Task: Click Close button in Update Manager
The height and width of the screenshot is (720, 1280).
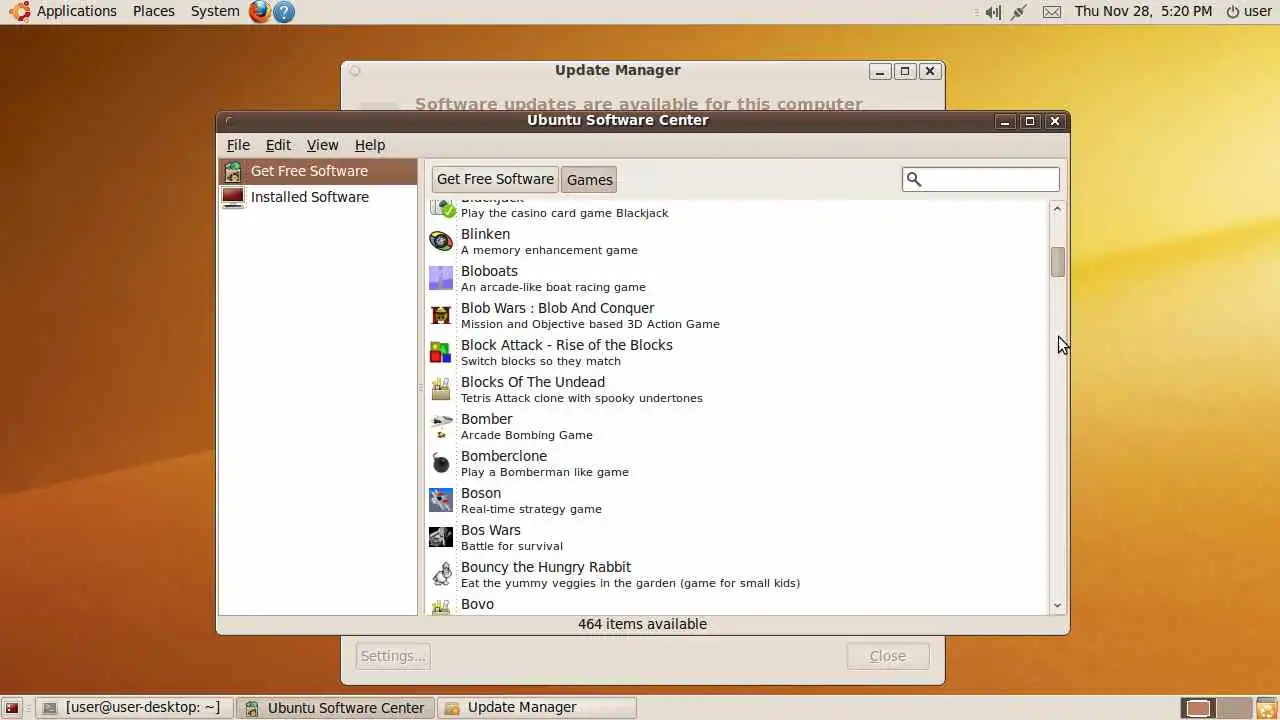Action: (x=888, y=656)
